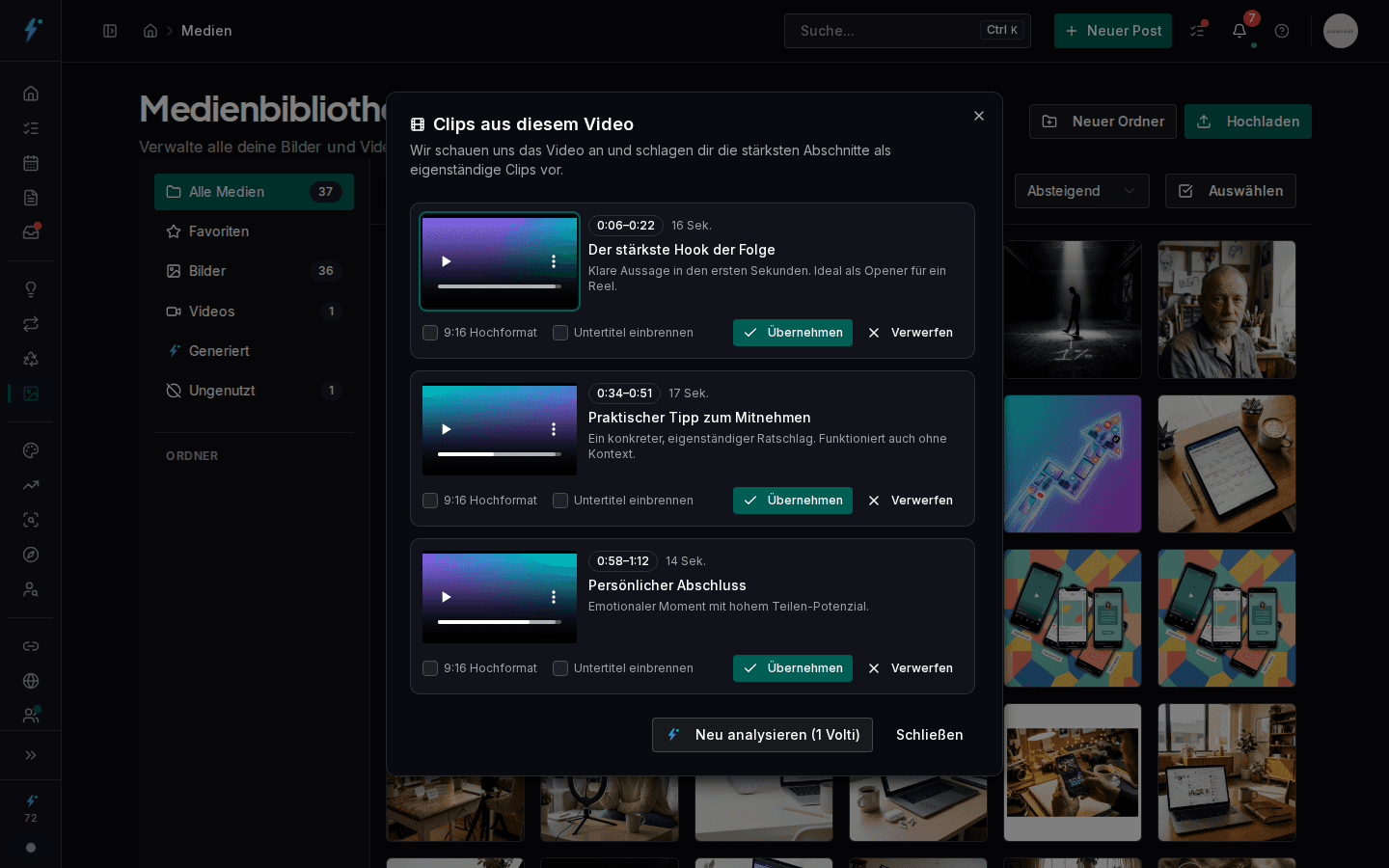Select the Bilder filter
Screen dimensions: 1389x868
coord(254,271)
